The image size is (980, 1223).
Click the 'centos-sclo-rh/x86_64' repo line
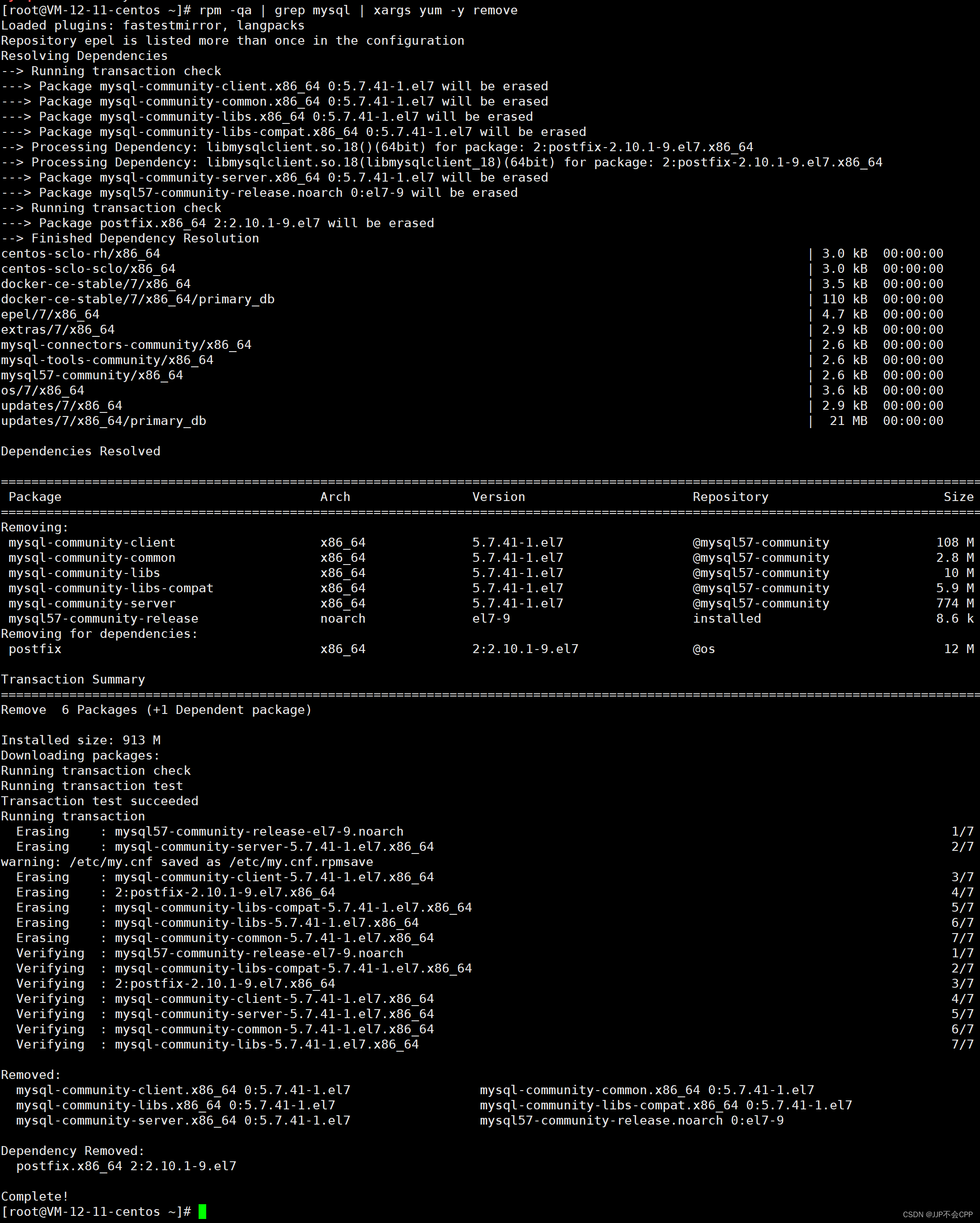(472, 254)
